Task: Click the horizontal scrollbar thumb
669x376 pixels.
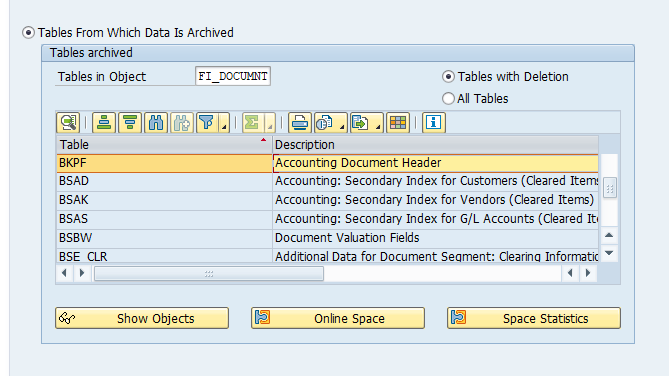Action: click(209, 274)
